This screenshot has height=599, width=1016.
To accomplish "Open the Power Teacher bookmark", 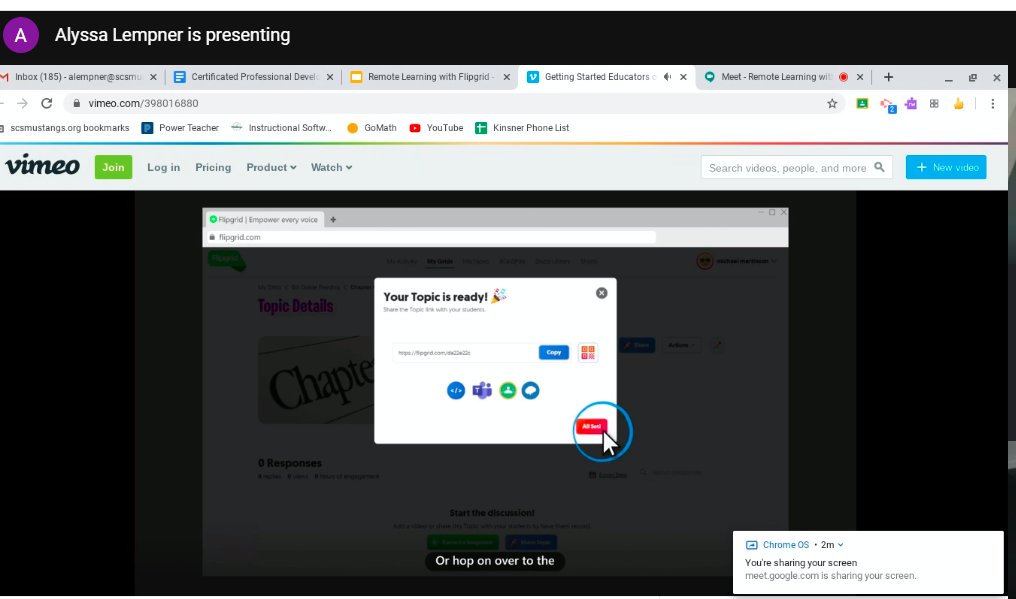I will (x=180, y=128).
